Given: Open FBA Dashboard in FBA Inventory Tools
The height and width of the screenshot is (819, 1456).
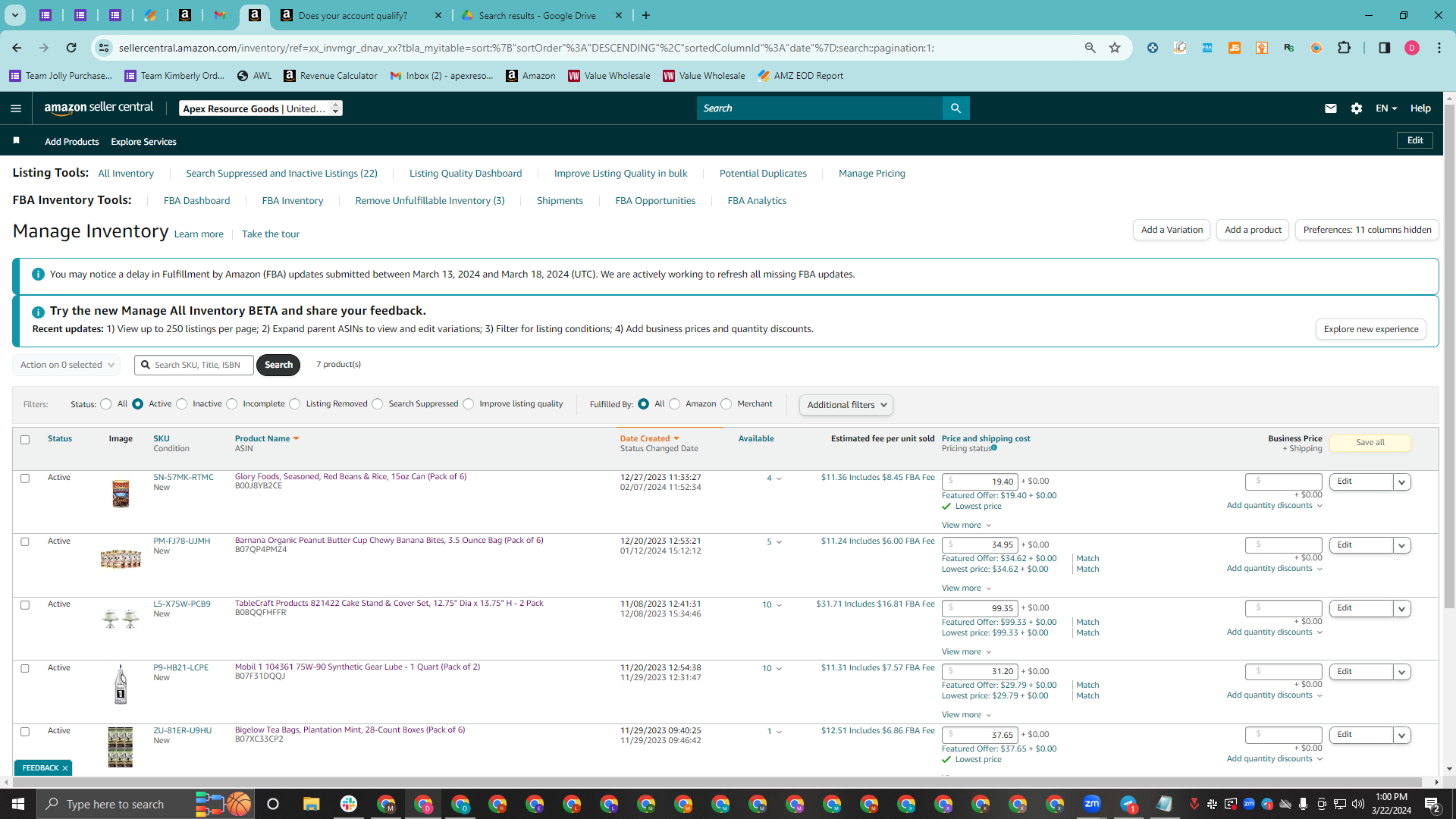Looking at the screenshot, I should (196, 201).
